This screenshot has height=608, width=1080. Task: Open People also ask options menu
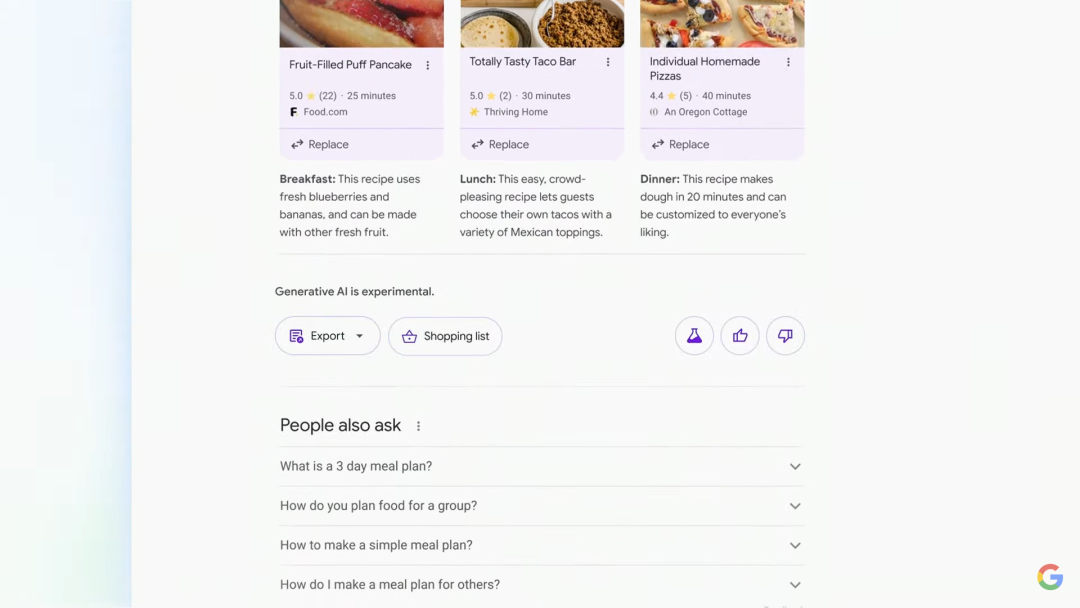(x=418, y=426)
